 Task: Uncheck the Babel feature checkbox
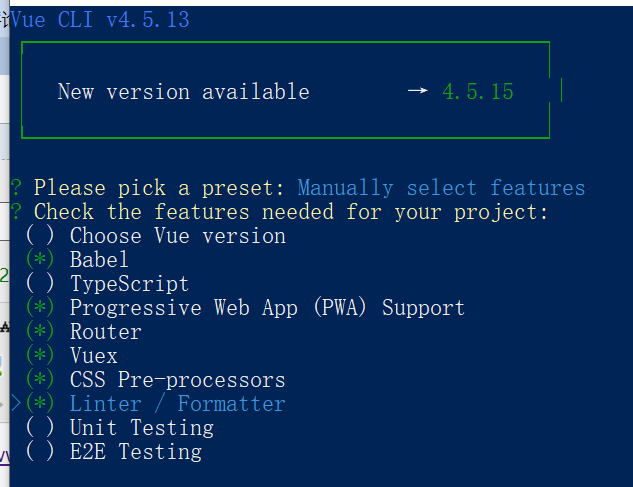[x=40, y=261]
